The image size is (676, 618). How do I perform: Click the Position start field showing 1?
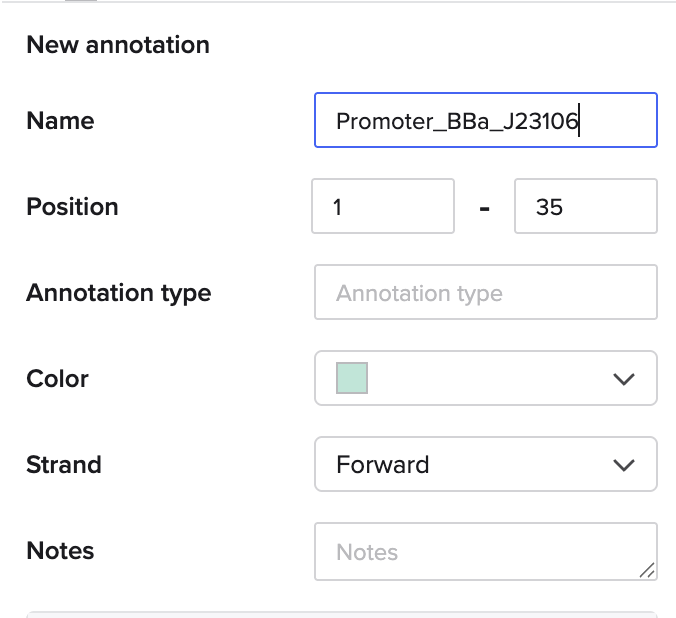click(x=383, y=207)
